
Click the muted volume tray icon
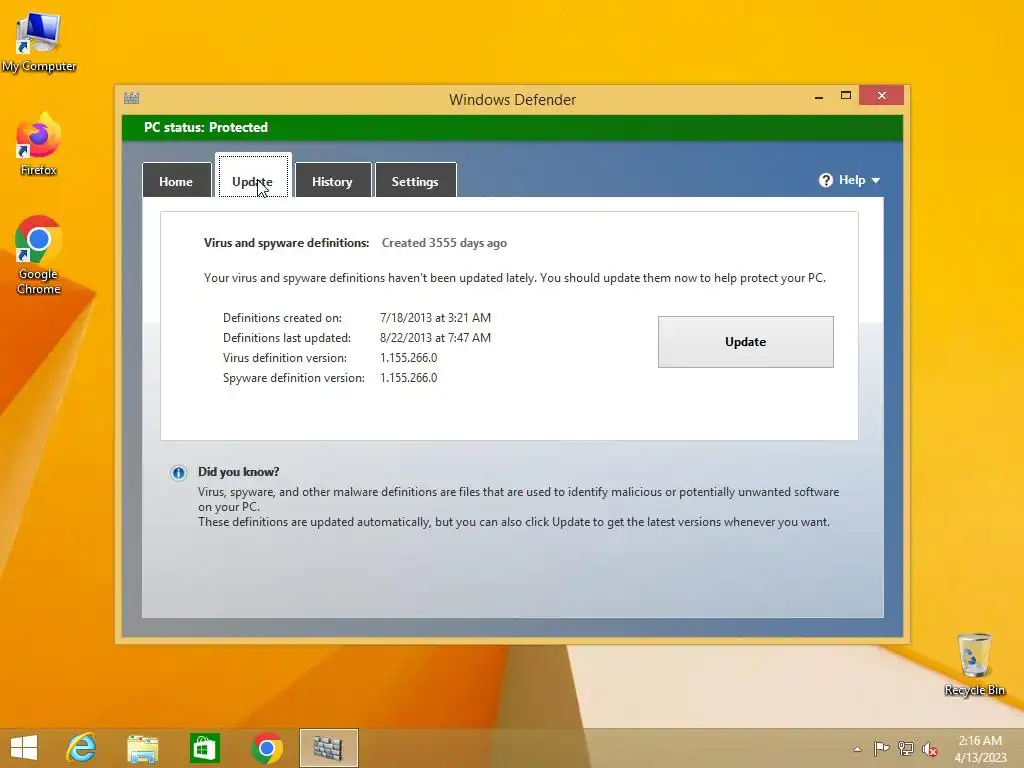(929, 749)
